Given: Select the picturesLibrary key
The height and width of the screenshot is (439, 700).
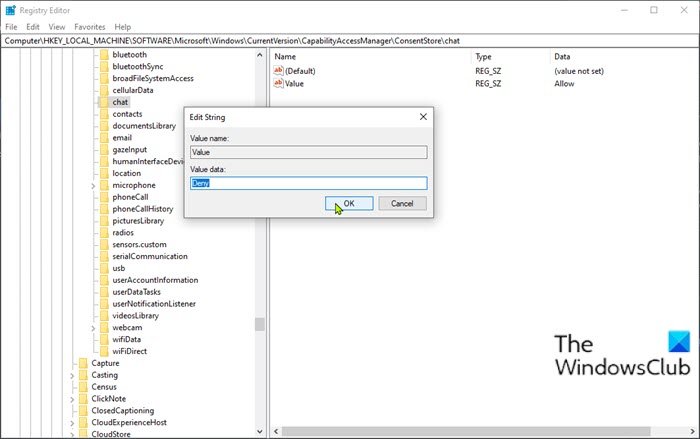Looking at the screenshot, I should (138, 221).
